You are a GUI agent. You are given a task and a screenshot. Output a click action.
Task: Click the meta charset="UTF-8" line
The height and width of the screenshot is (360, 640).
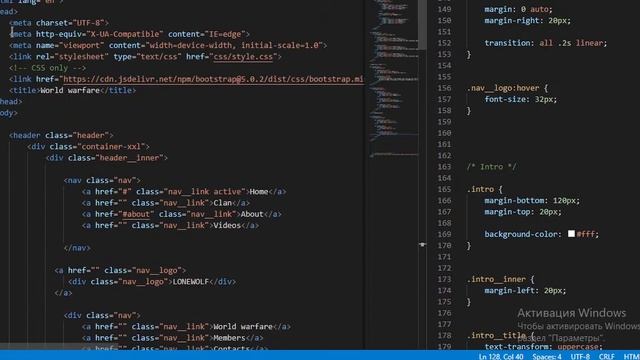(x=59, y=23)
